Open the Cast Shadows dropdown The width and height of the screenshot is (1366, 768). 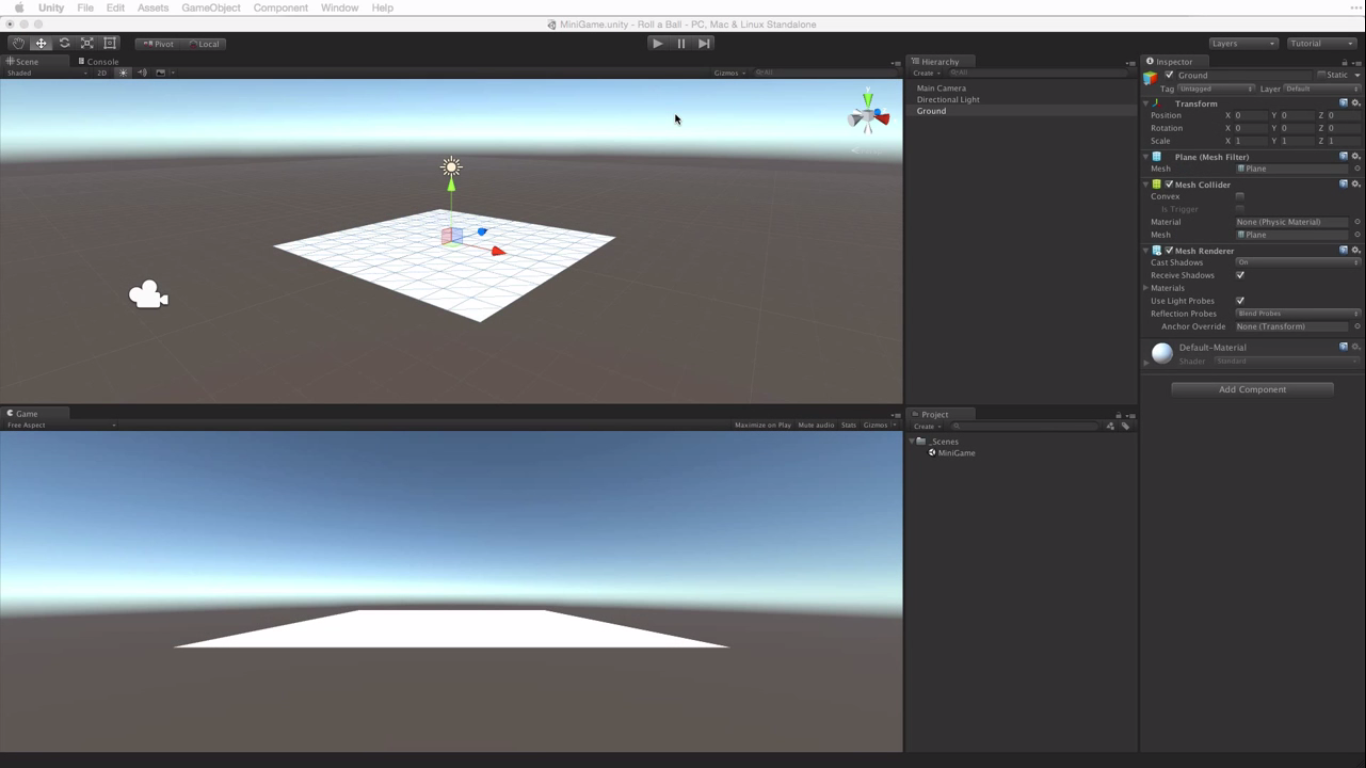(1295, 262)
